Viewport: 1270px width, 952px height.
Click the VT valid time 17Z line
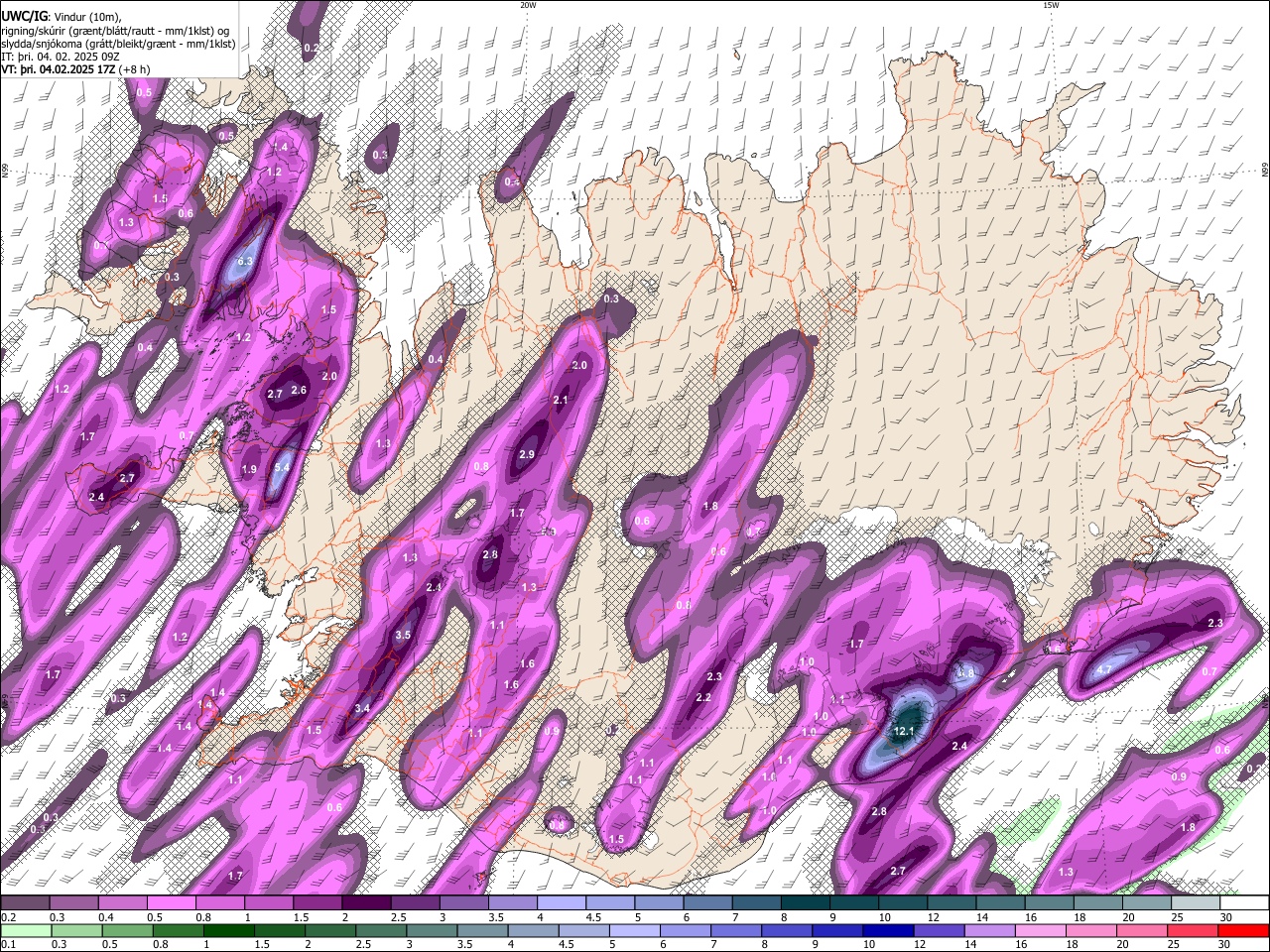(76, 69)
